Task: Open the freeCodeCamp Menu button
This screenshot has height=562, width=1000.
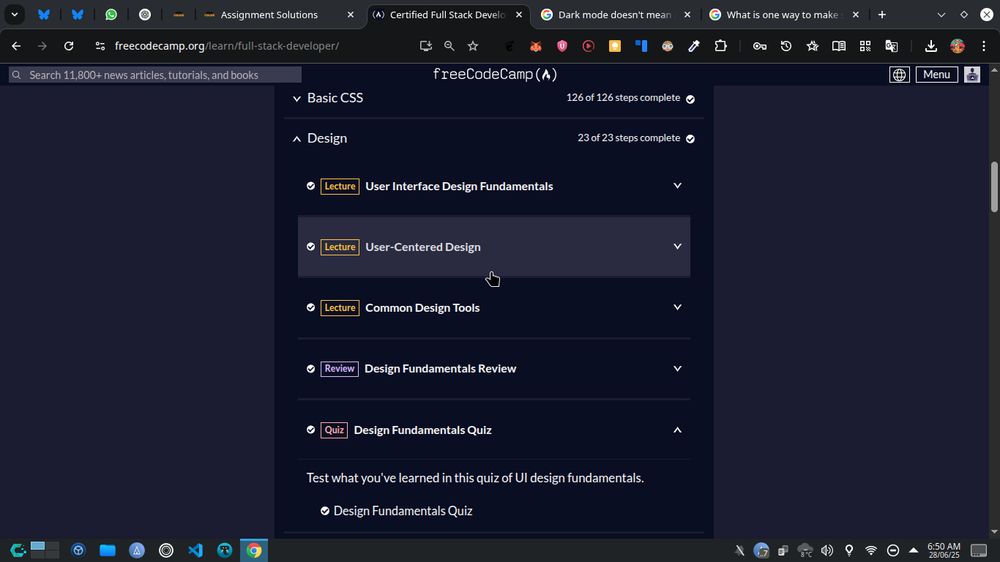Action: click(936, 75)
